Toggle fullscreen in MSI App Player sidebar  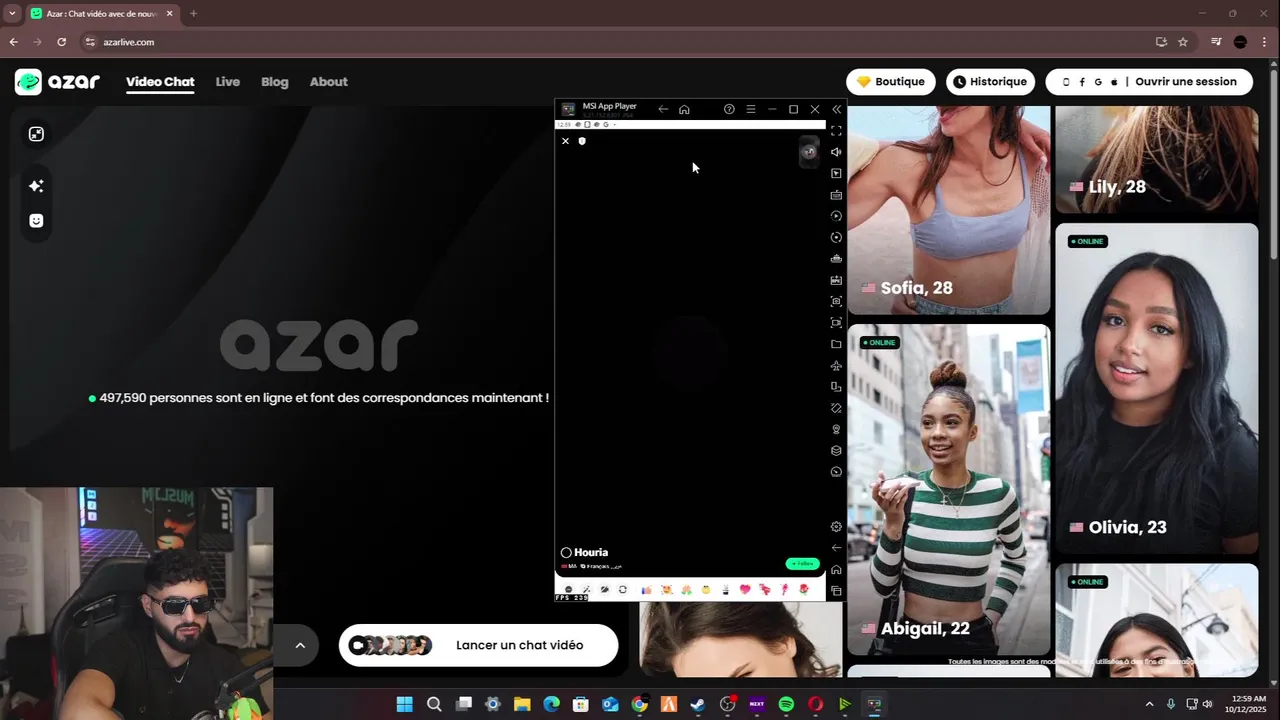[836, 131]
